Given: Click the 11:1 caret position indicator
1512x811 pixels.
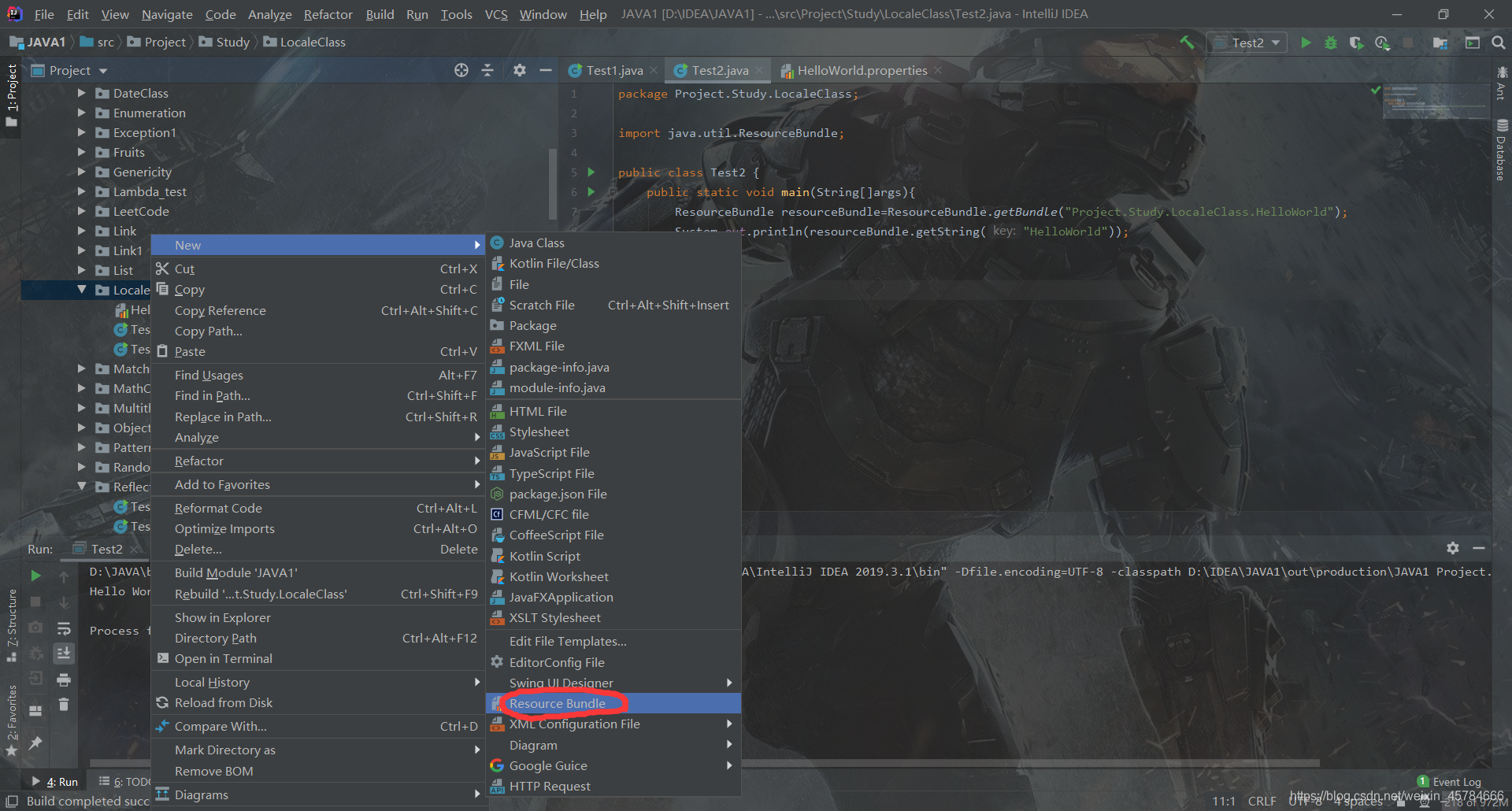Looking at the screenshot, I should pyautogui.click(x=1224, y=801).
